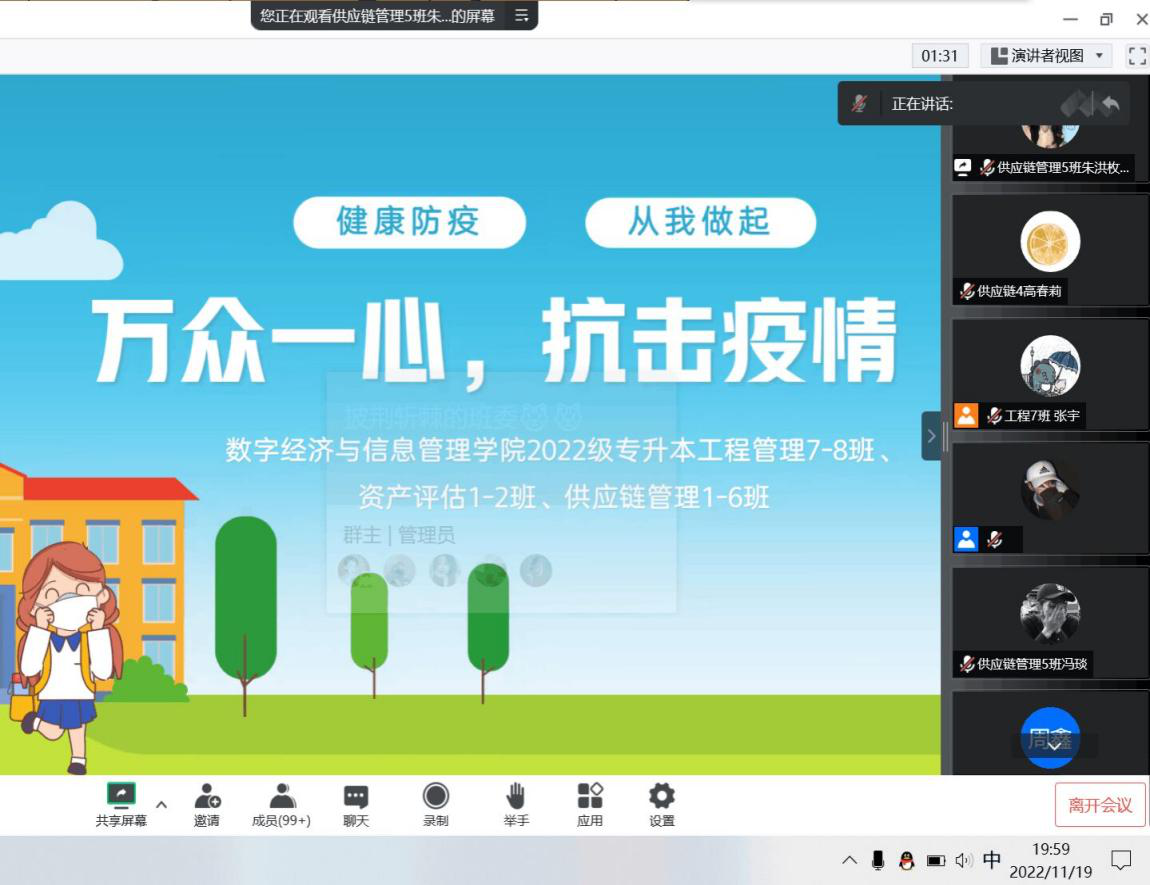Toggle the muted microphone in 正在讲话 bar
Image resolution: width=1150 pixels, height=885 pixels.
(x=859, y=104)
